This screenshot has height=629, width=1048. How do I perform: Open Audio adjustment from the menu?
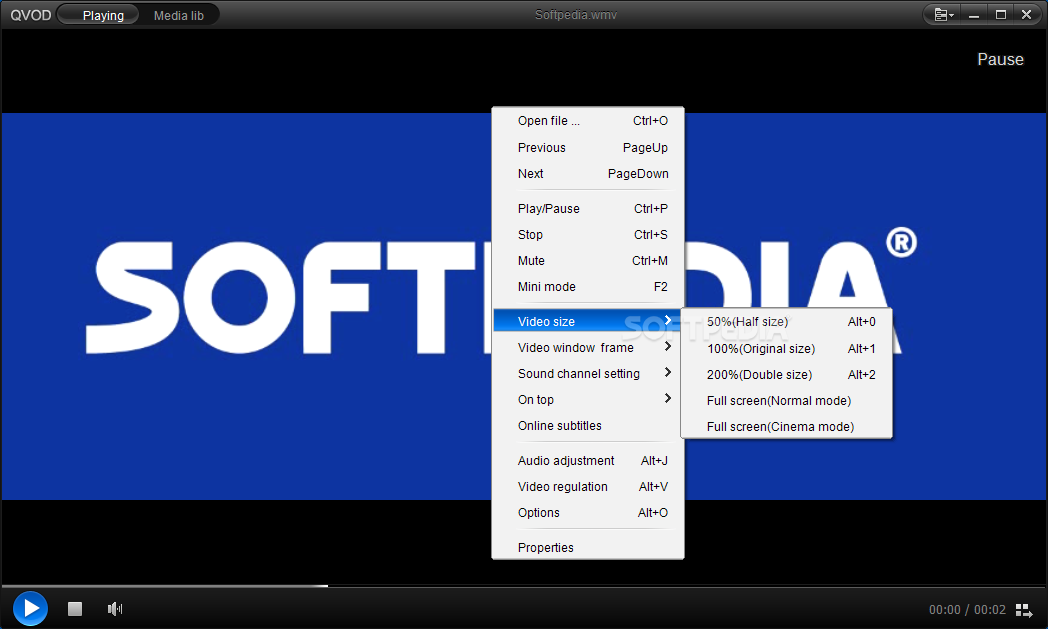pos(588,461)
